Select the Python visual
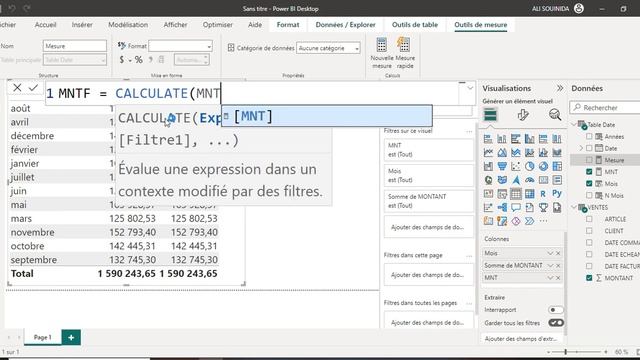 pos(557,194)
